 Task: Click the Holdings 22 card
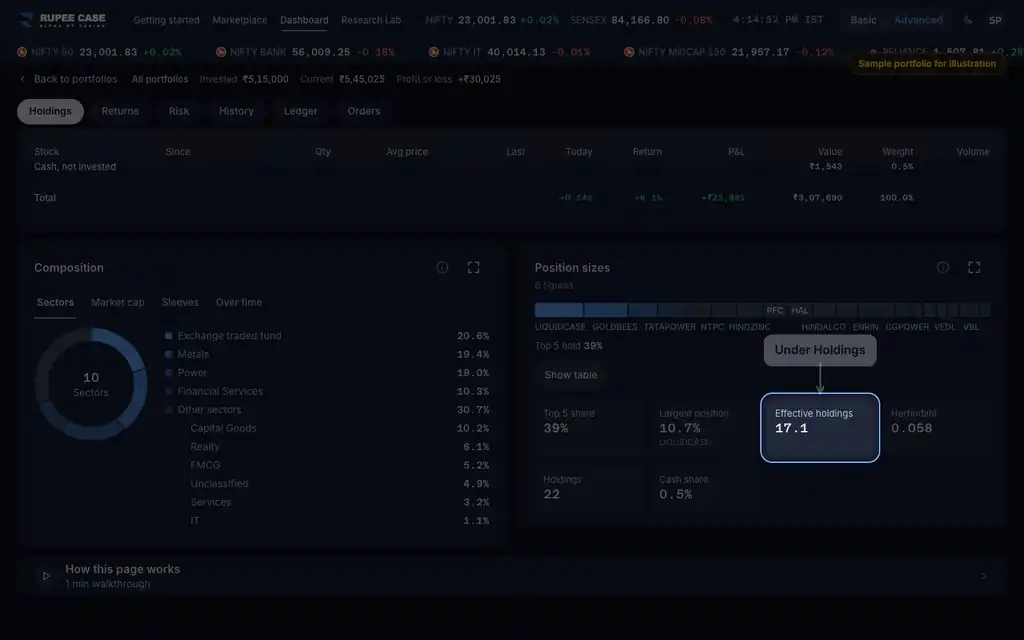590,488
